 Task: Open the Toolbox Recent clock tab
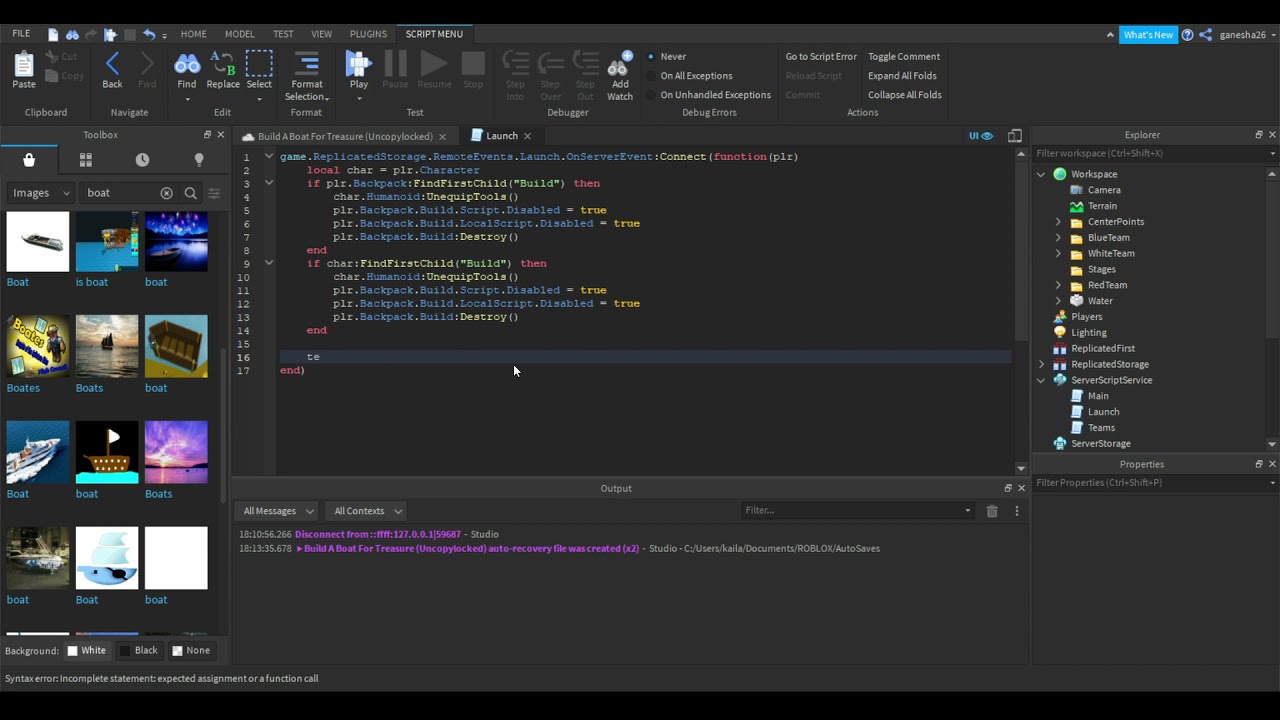pos(142,160)
